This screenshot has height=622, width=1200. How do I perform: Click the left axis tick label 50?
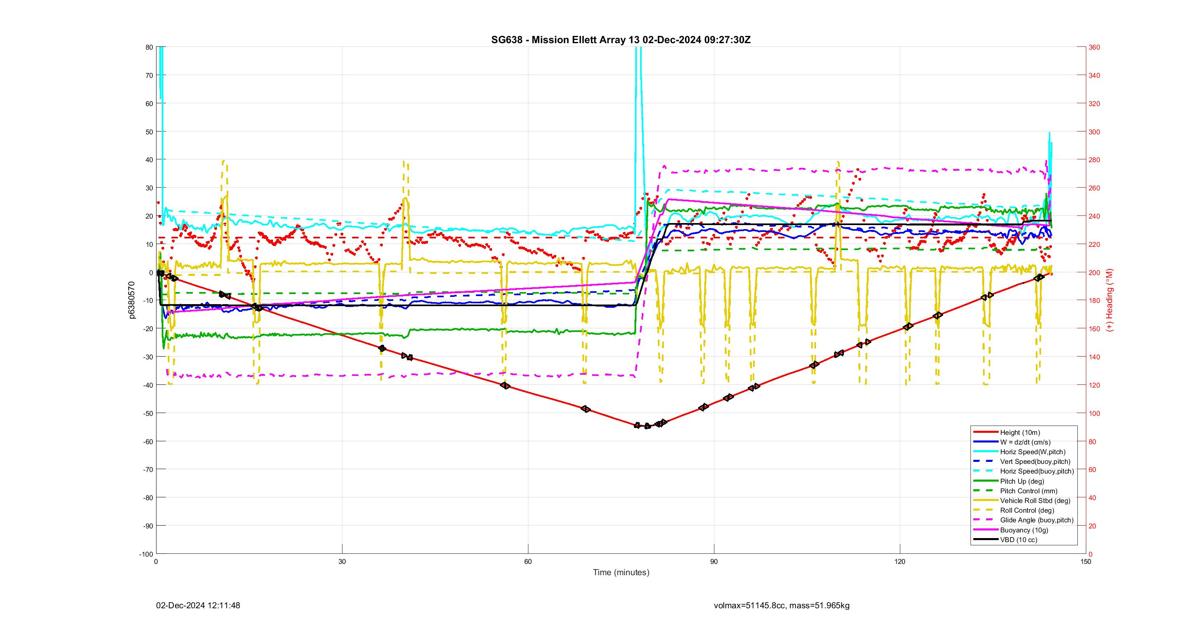tap(148, 131)
